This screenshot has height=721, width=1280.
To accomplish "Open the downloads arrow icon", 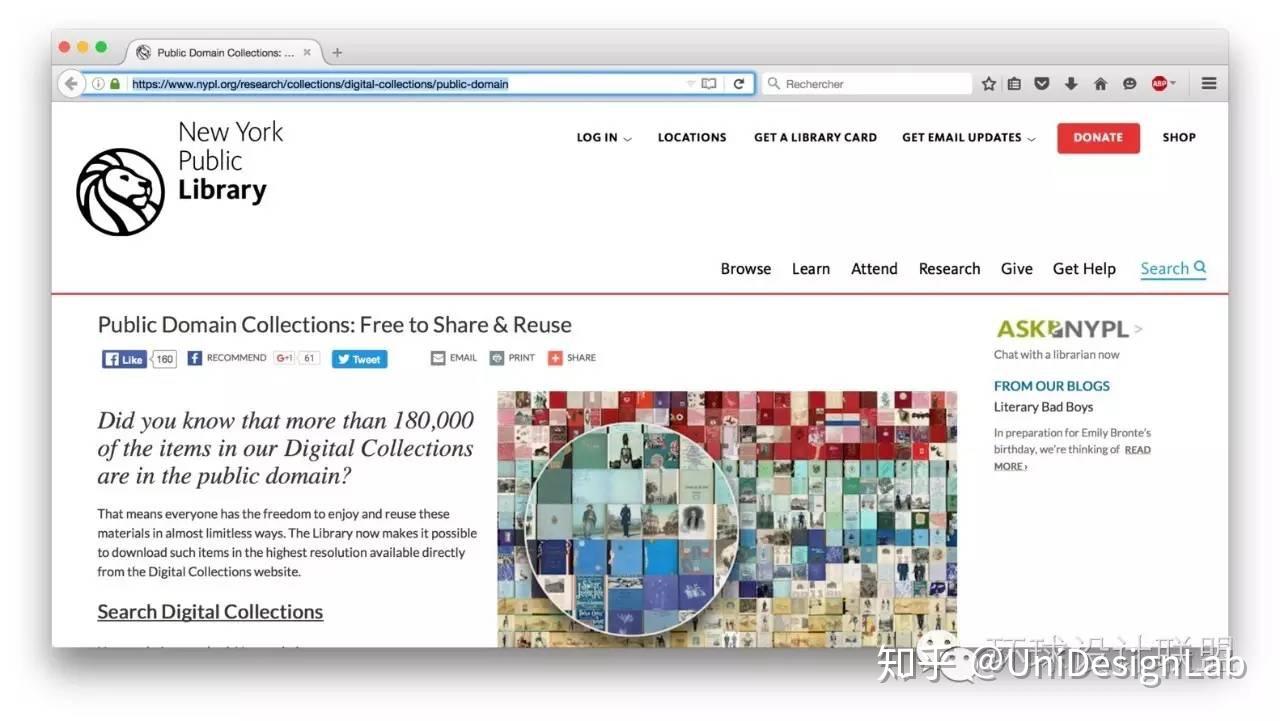I will [1071, 84].
